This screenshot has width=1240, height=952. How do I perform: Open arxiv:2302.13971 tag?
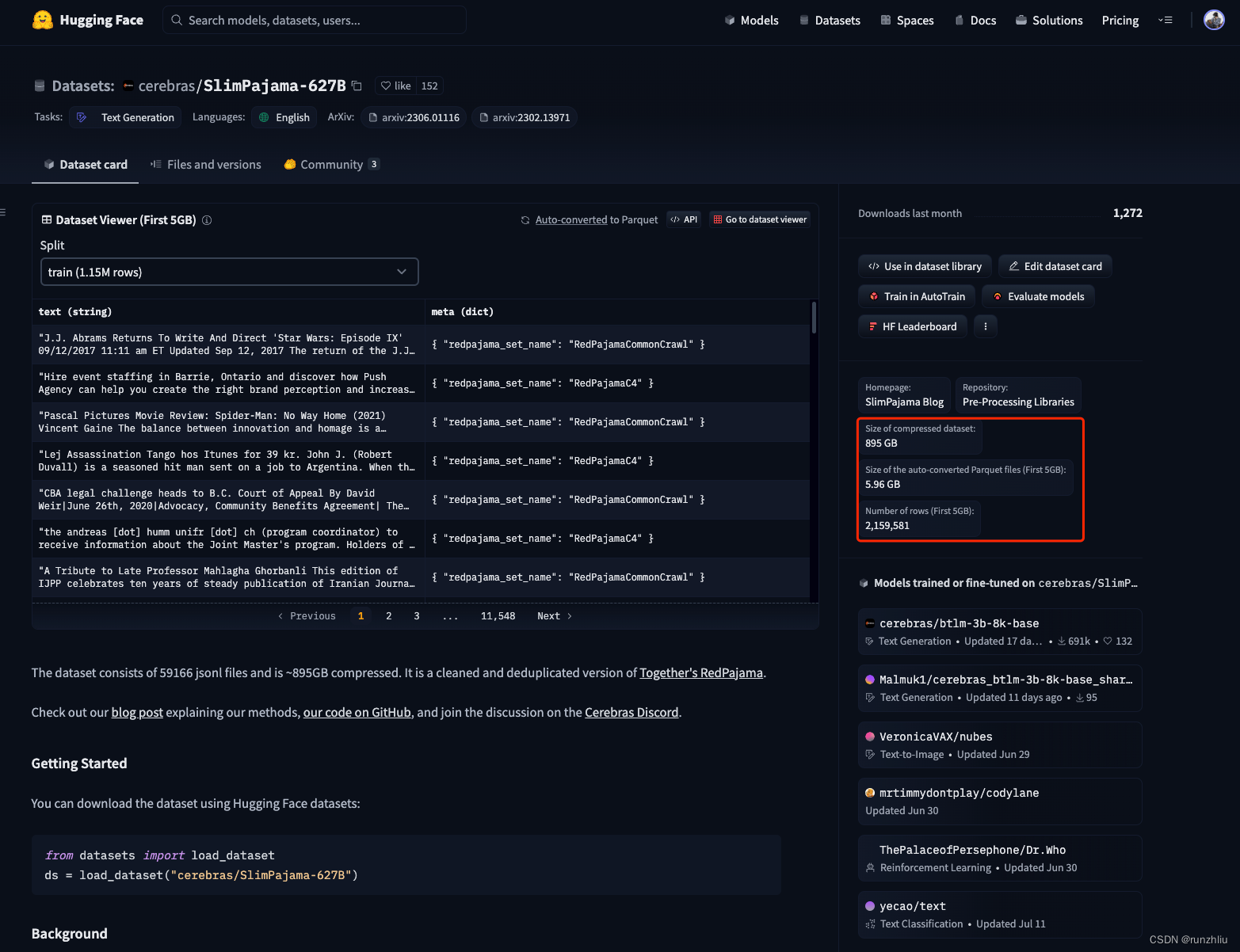(x=525, y=117)
